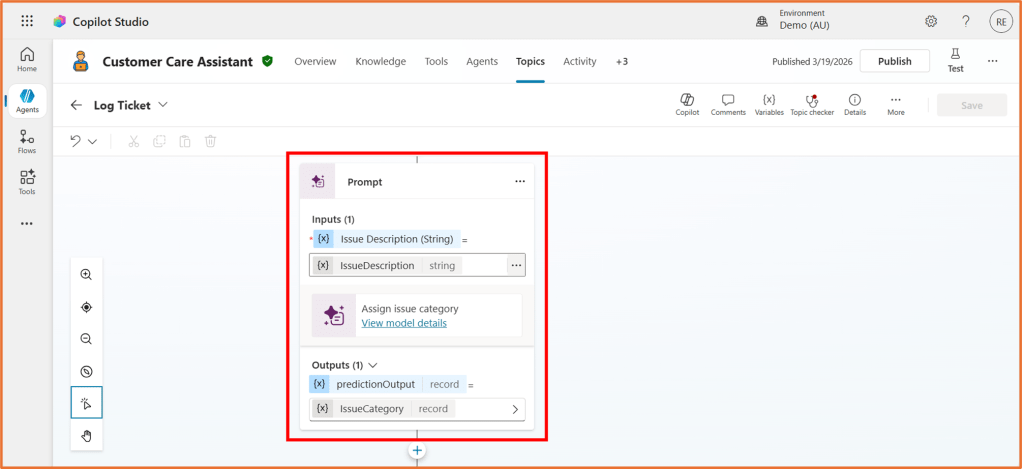This screenshot has height=469, width=1022.
Task: Click the Save button
Action: [x=971, y=105]
